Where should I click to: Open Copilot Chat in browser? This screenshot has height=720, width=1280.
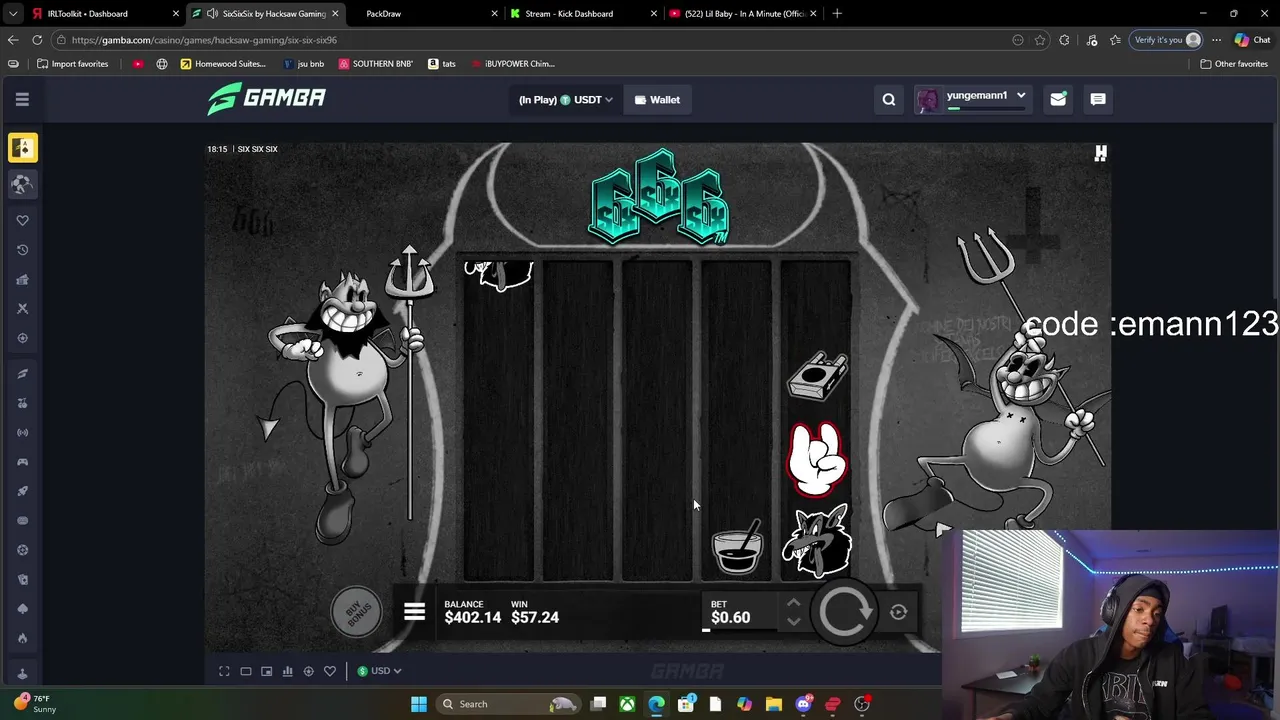[x=1252, y=40]
